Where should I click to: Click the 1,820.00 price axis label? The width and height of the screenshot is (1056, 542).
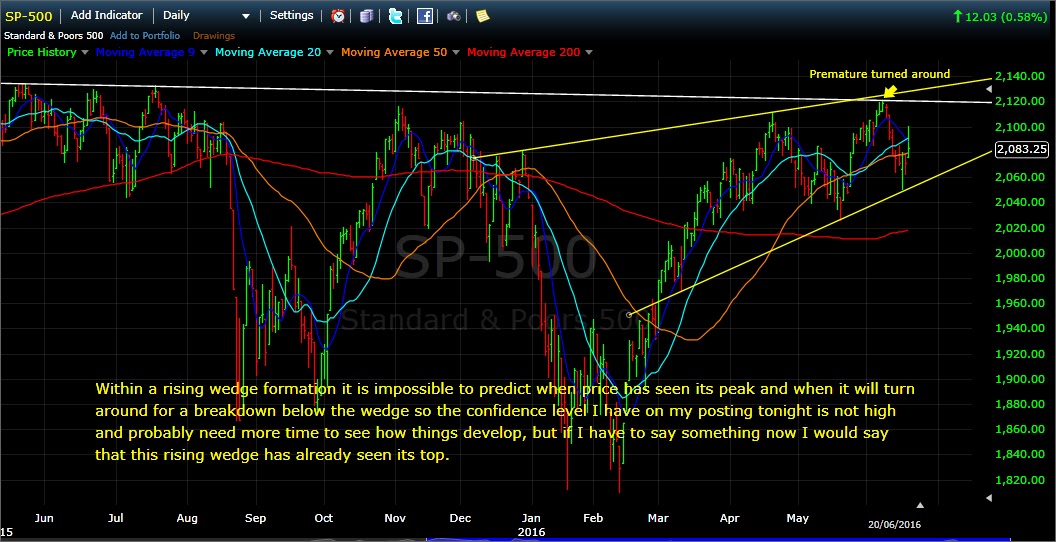(1022, 480)
